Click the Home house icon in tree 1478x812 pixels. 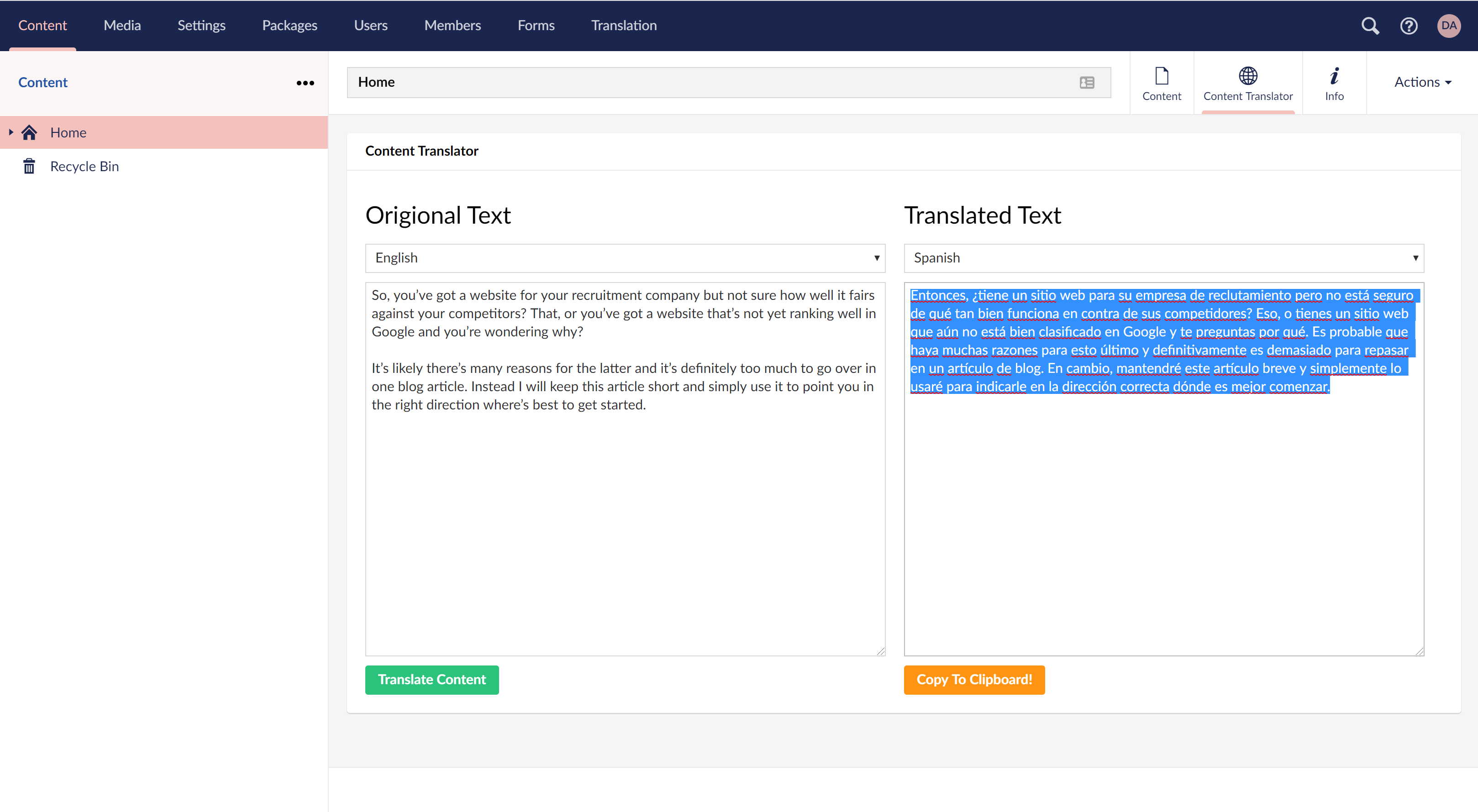29,132
